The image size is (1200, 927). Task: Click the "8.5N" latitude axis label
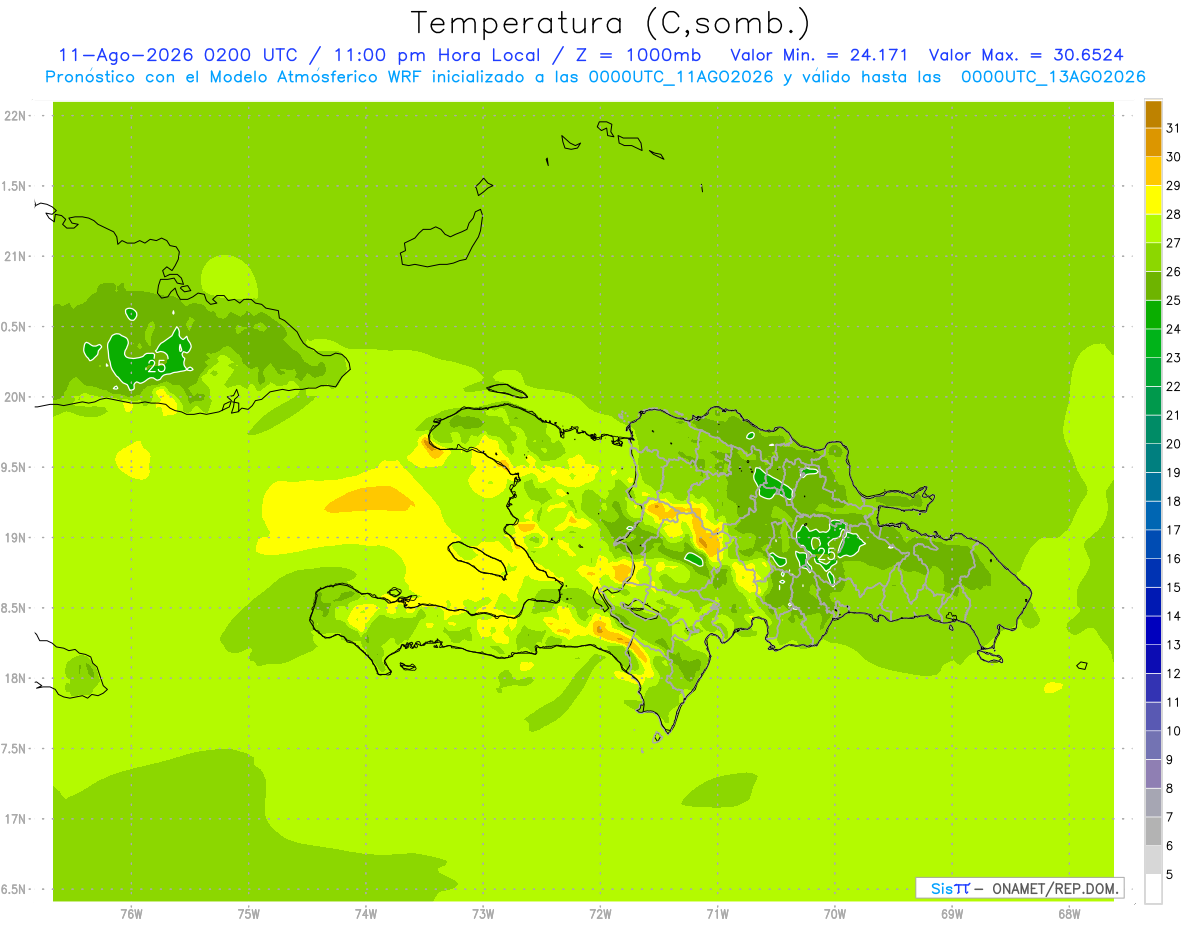pyautogui.click(x=15, y=609)
